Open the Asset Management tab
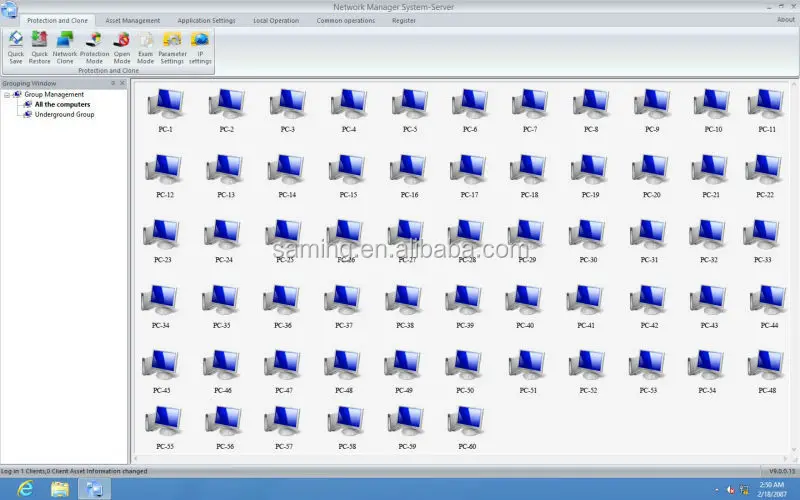 [132, 20]
